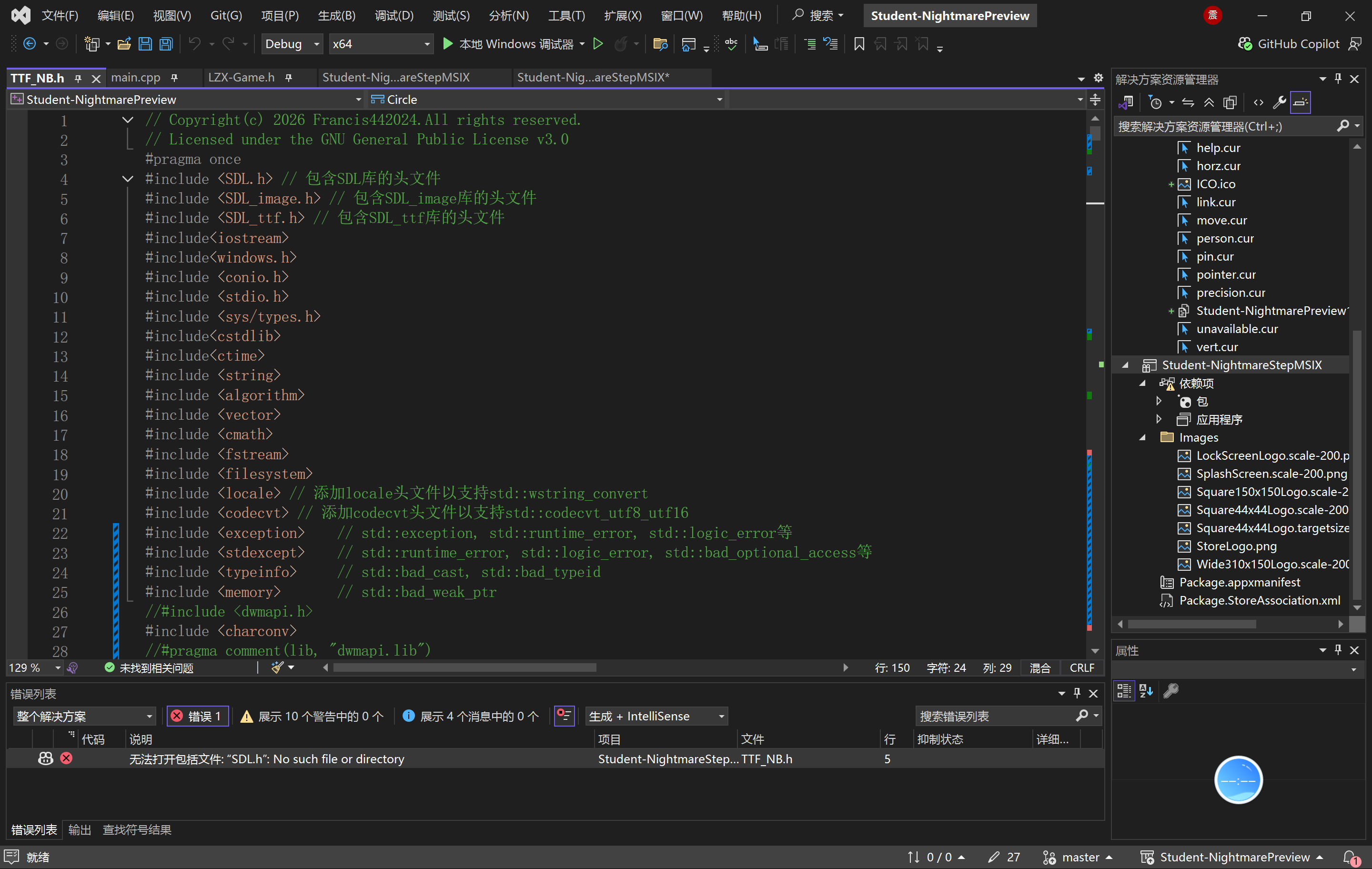Image resolution: width=1372 pixels, height=869 pixels.
Task: Click the properties wrench icon in Solution Explorer
Action: click(1279, 102)
